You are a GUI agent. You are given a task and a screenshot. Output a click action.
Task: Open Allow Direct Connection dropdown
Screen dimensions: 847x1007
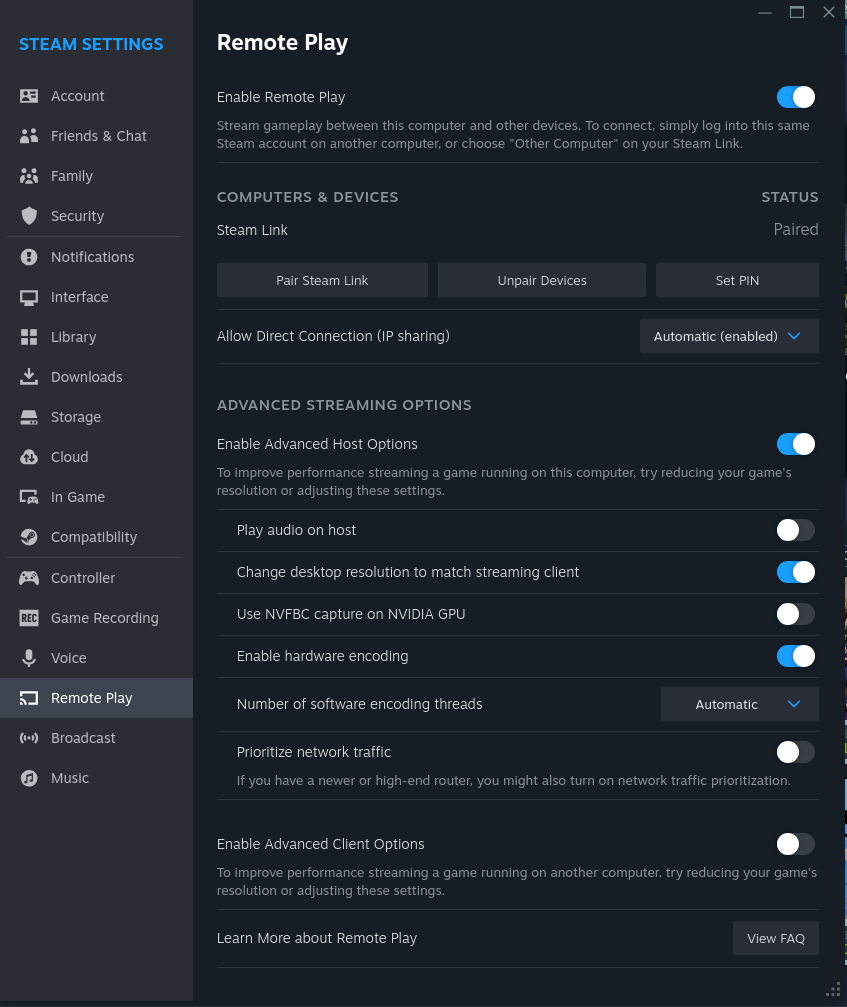(x=729, y=336)
